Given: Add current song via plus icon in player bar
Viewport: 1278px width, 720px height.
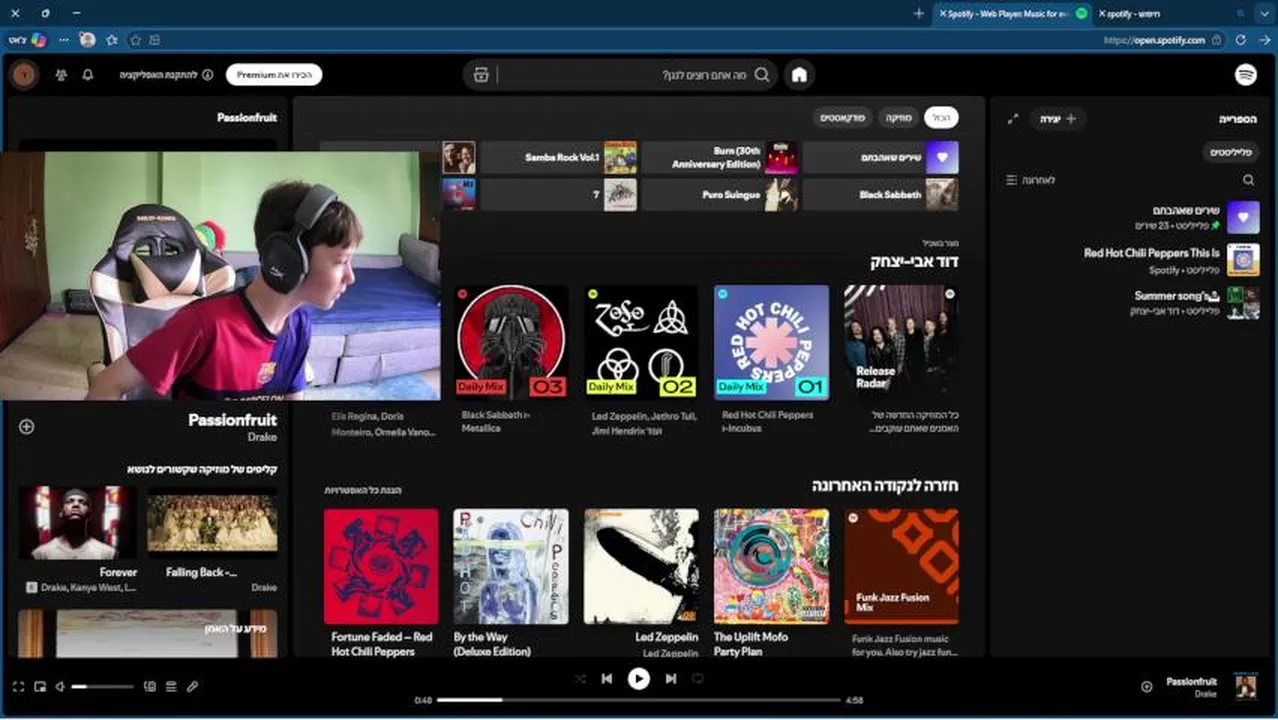Looking at the screenshot, I should (1147, 687).
